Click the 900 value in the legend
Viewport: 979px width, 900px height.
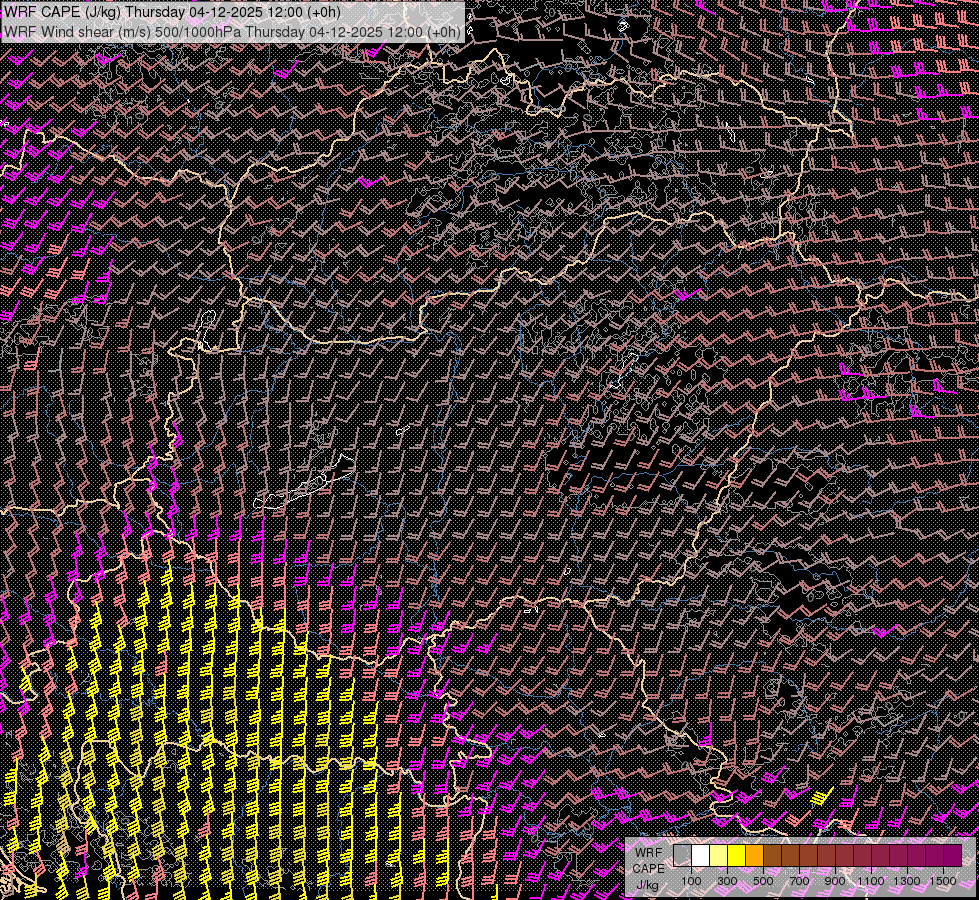pyautogui.click(x=835, y=881)
